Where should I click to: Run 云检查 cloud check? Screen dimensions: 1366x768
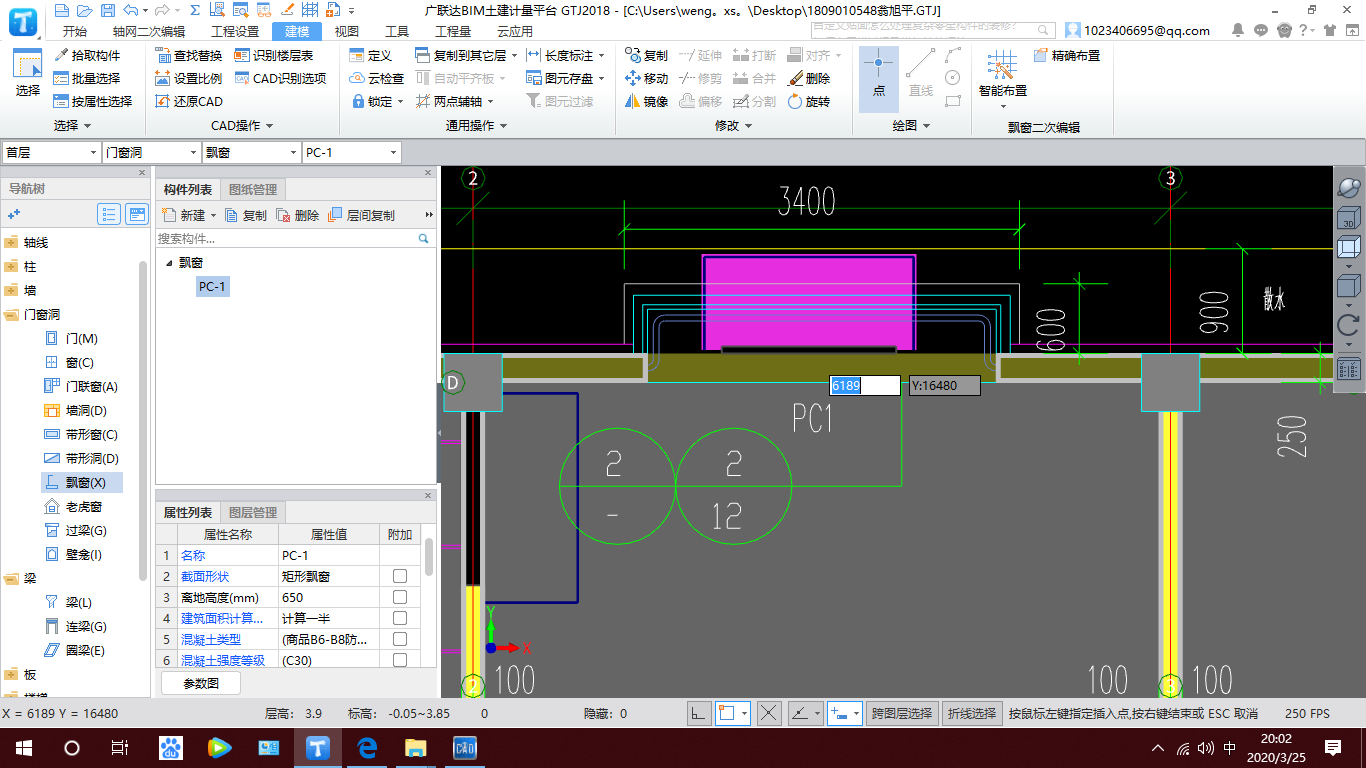376,78
